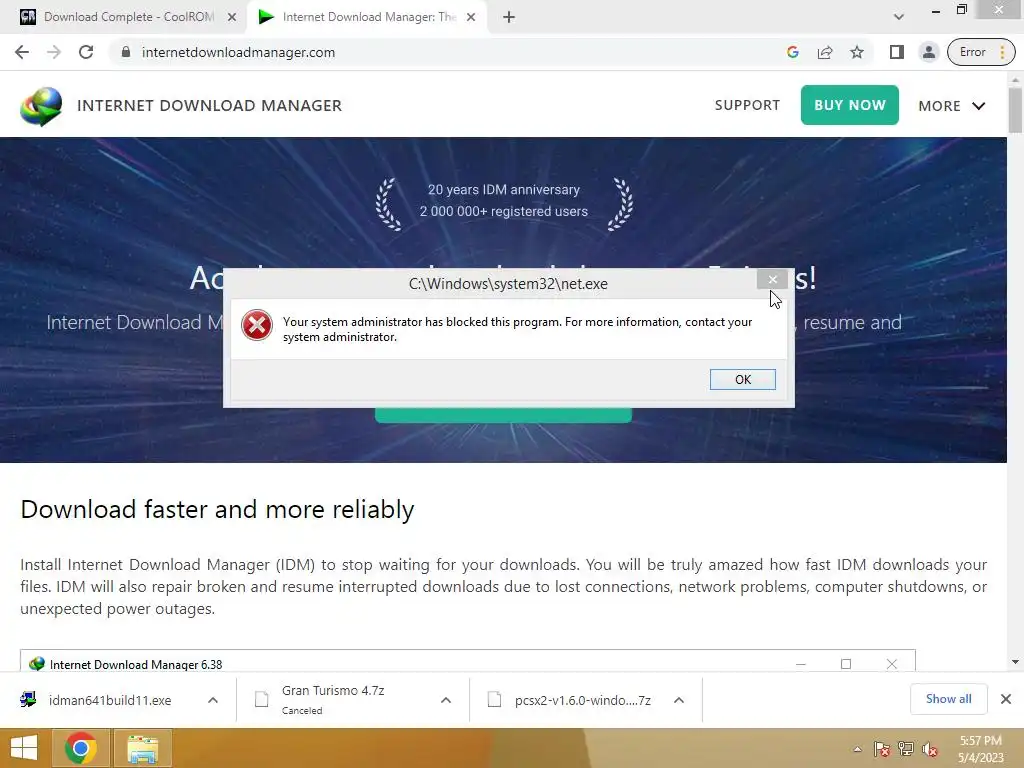The image size is (1024, 768).
Task: Click the muted volume tray icon
Action: pos(930,749)
